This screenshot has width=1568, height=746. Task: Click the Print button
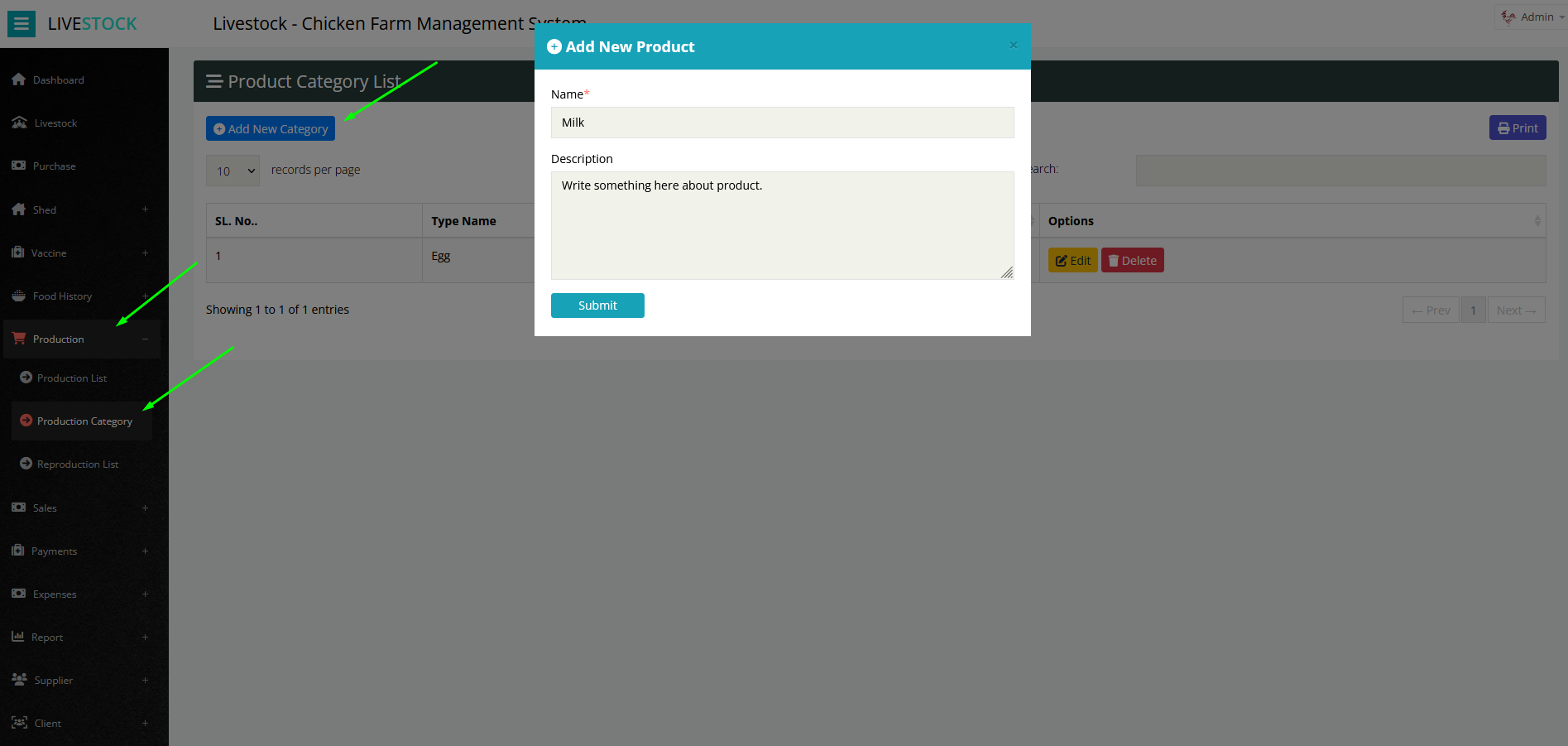pos(1518,128)
